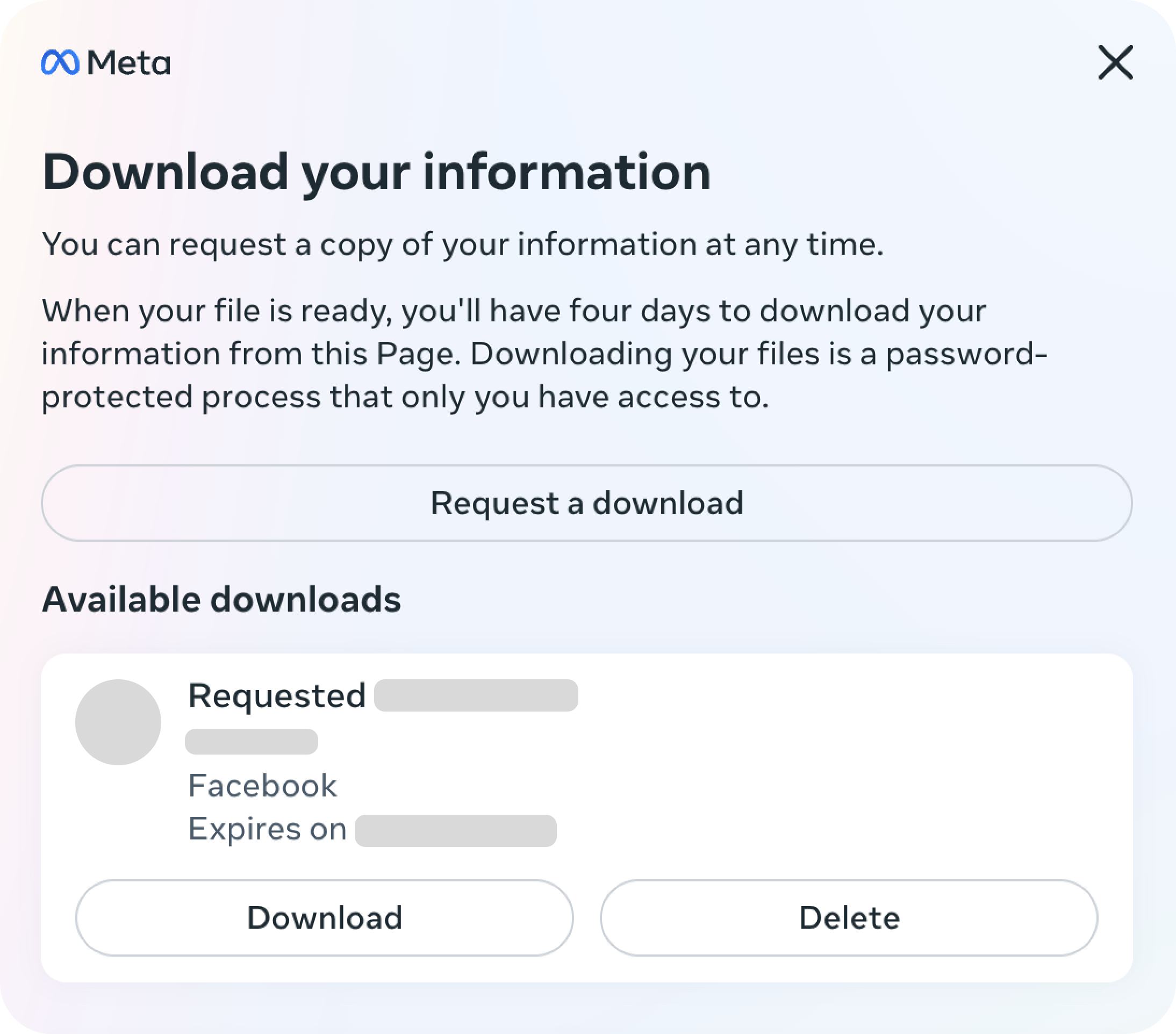The width and height of the screenshot is (1176, 1034).
Task: Click the gray profile avatar circle
Action: (x=118, y=722)
